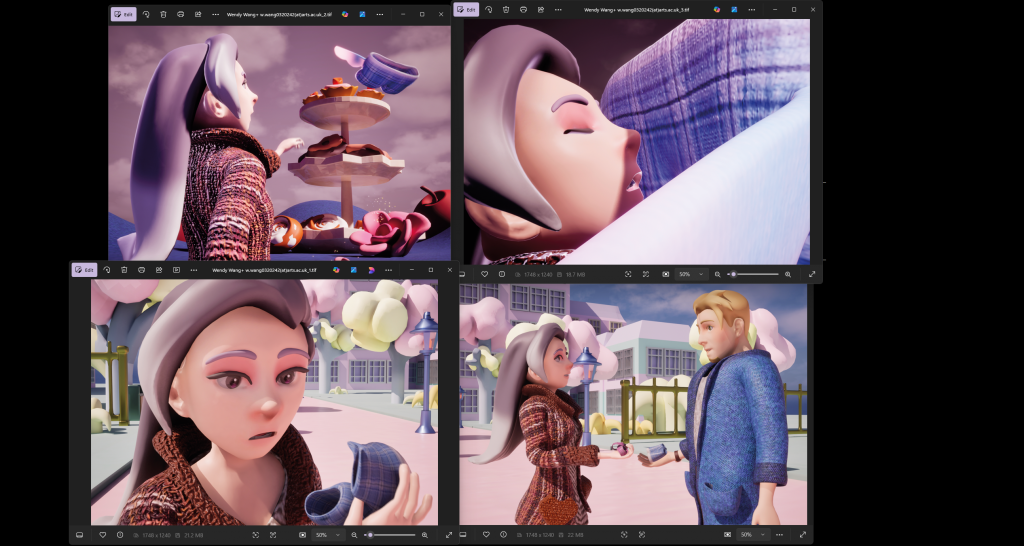Click Edit button in the _3.tif window
The image size is (1024, 546).
click(x=466, y=9)
